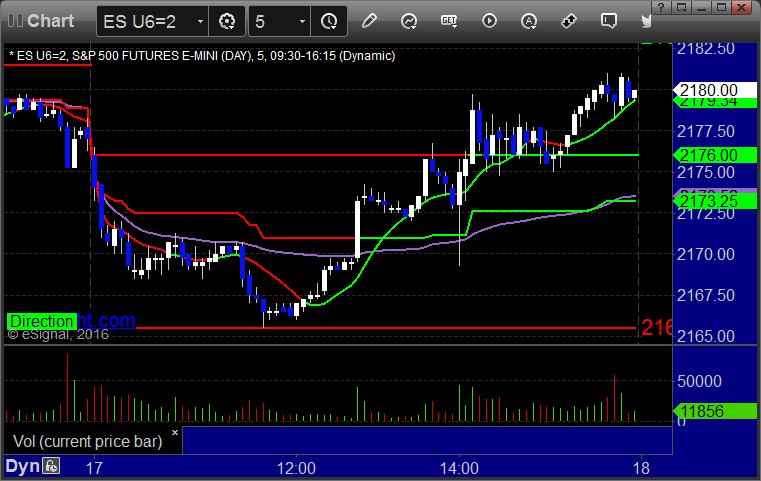This screenshot has height=481, width=761.
Task: Click the Vol (current price bar) label
Action: coord(88,441)
